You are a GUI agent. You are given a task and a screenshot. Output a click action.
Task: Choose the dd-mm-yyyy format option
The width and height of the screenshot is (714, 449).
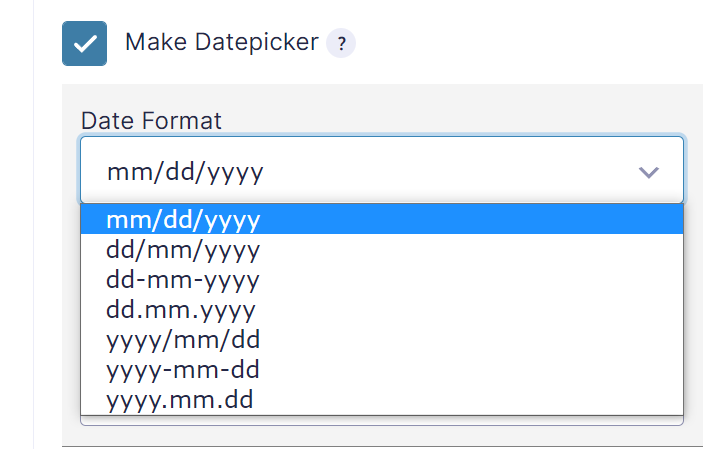coord(382,279)
